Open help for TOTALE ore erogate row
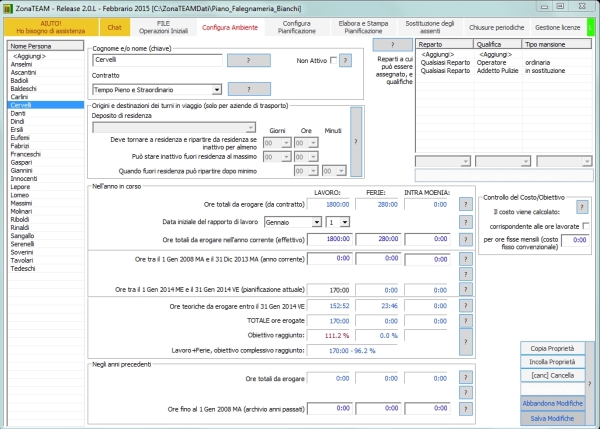Viewport: 600px width, 429px height. (x=466, y=321)
